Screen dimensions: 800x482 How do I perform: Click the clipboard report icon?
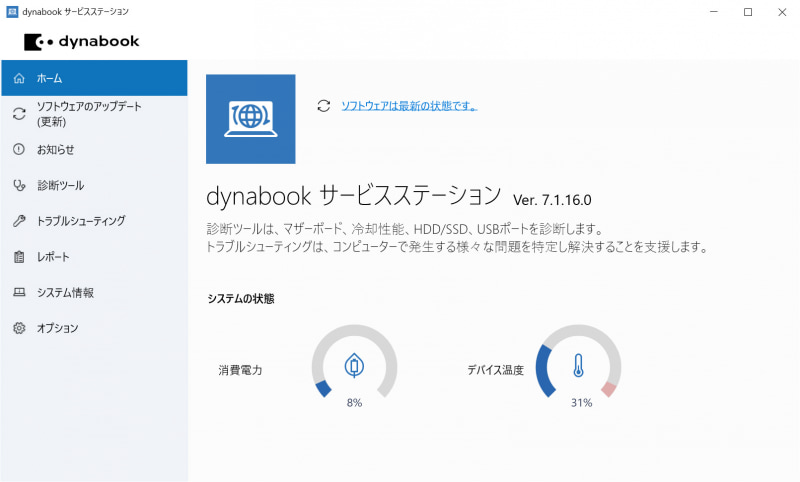click(19, 257)
